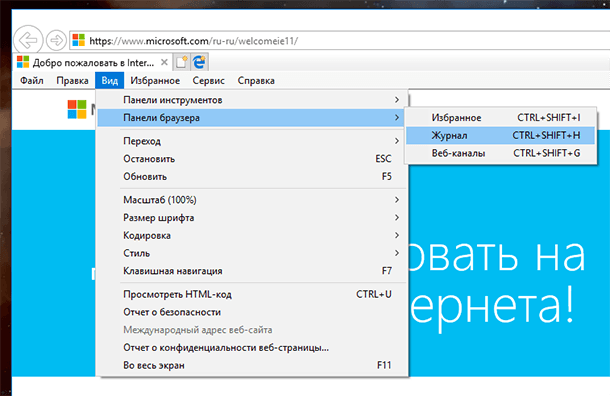Image resolution: width=610 pixels, height=396 pixels.
Task: Click the Microsoft logo on the page
Action: (x=77, y=109)
